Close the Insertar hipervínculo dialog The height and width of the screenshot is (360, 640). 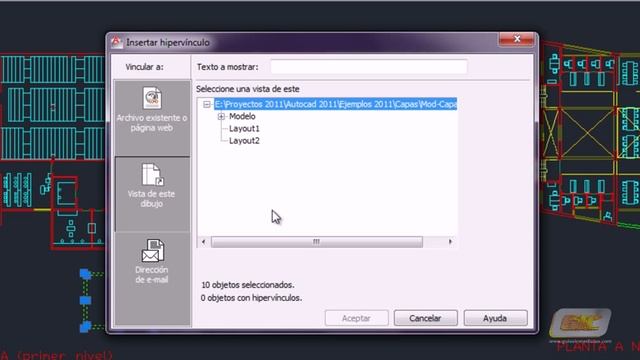pos(516,39)
